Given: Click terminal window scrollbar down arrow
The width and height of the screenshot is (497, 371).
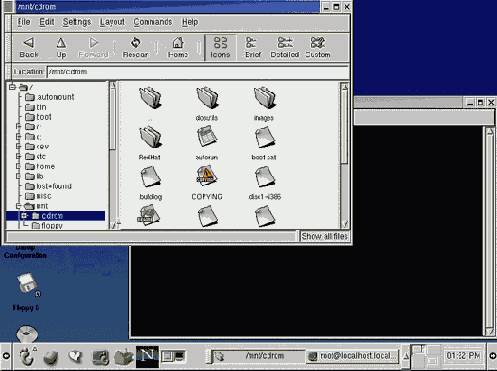Looking at the screenshot, I should click(x=490, y=331).
